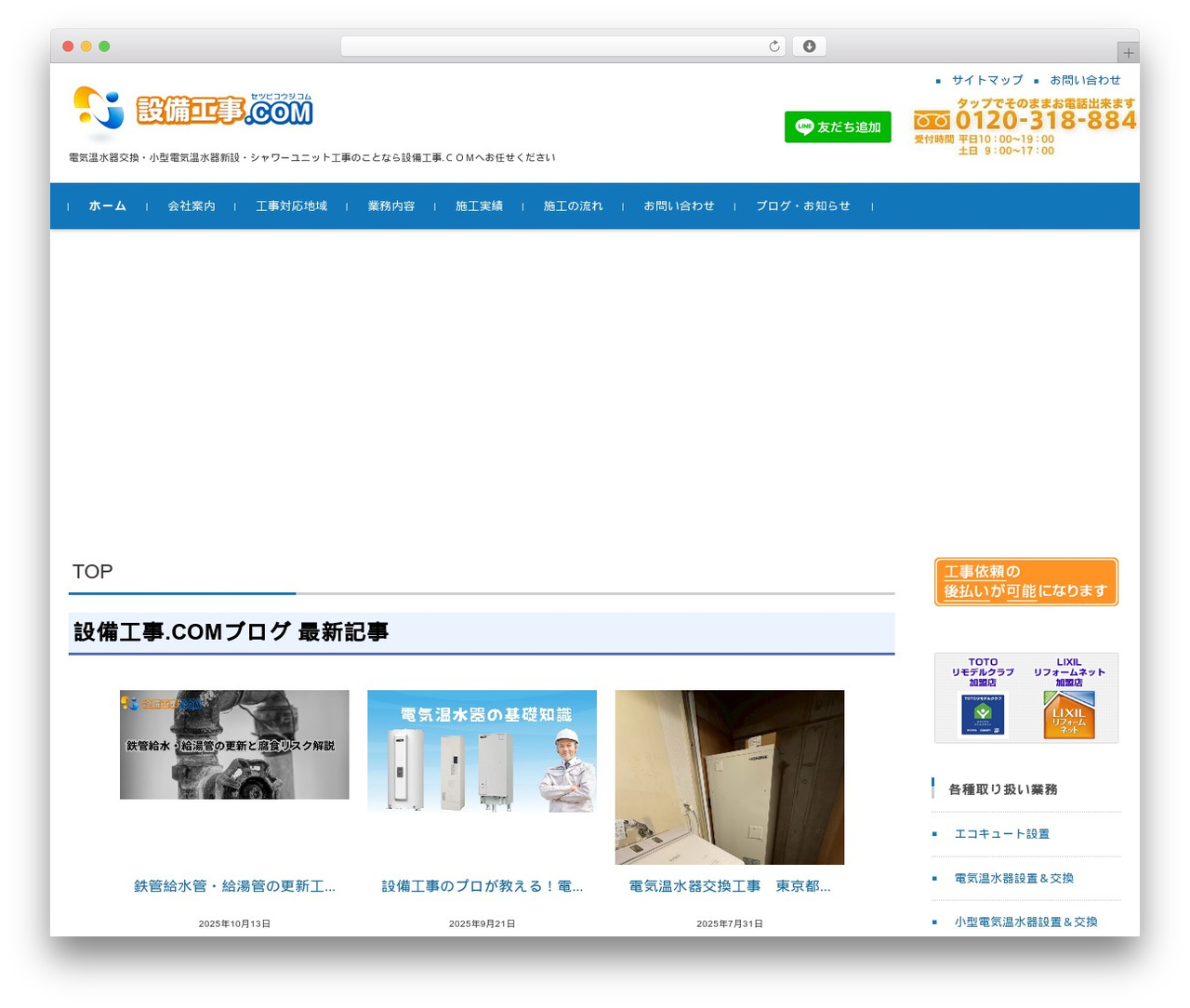Select 業務内容 in the navigation bar

[x=391, y=206]
